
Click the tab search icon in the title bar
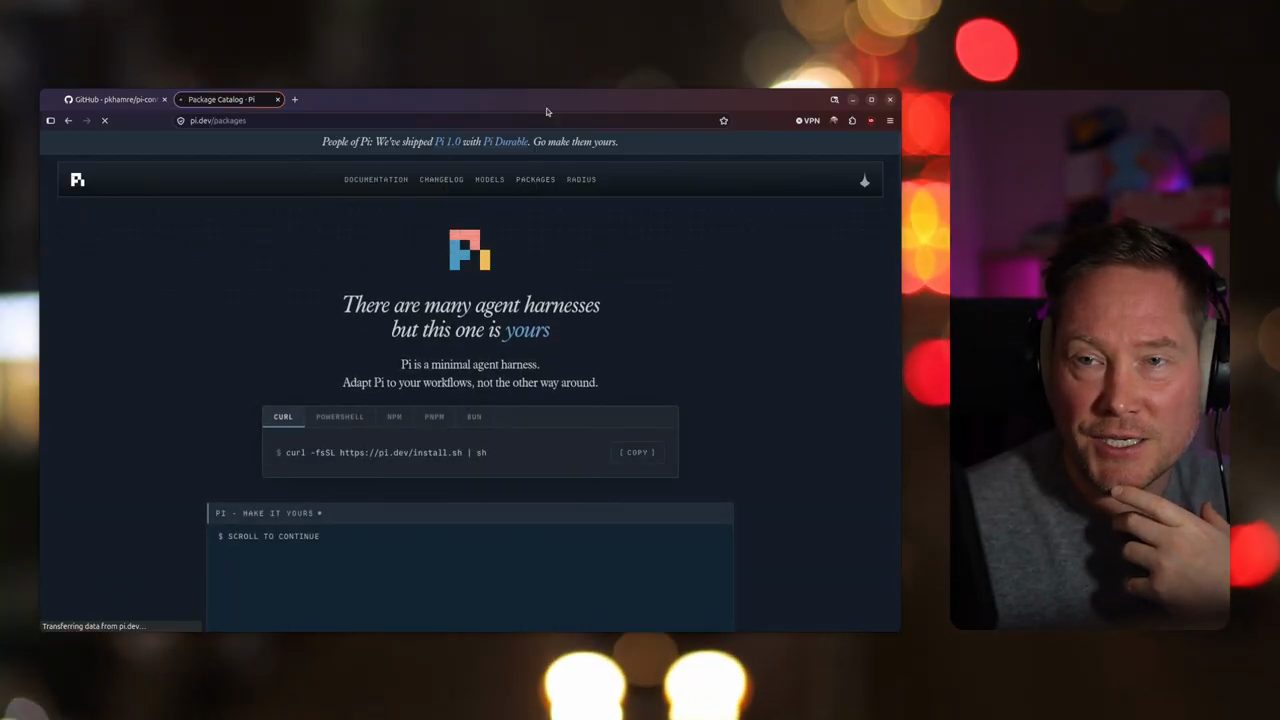(x=834, y=100)
